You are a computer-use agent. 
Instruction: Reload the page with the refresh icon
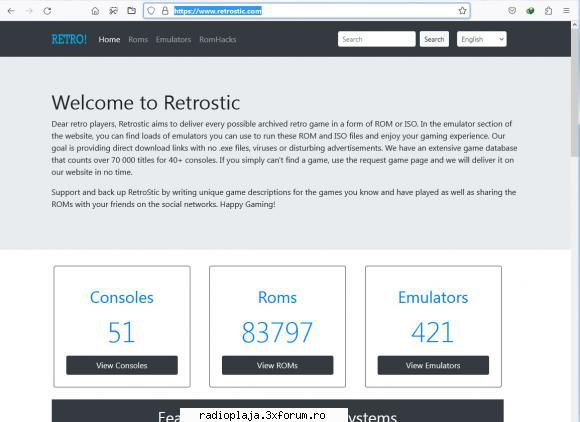[47, 11]
